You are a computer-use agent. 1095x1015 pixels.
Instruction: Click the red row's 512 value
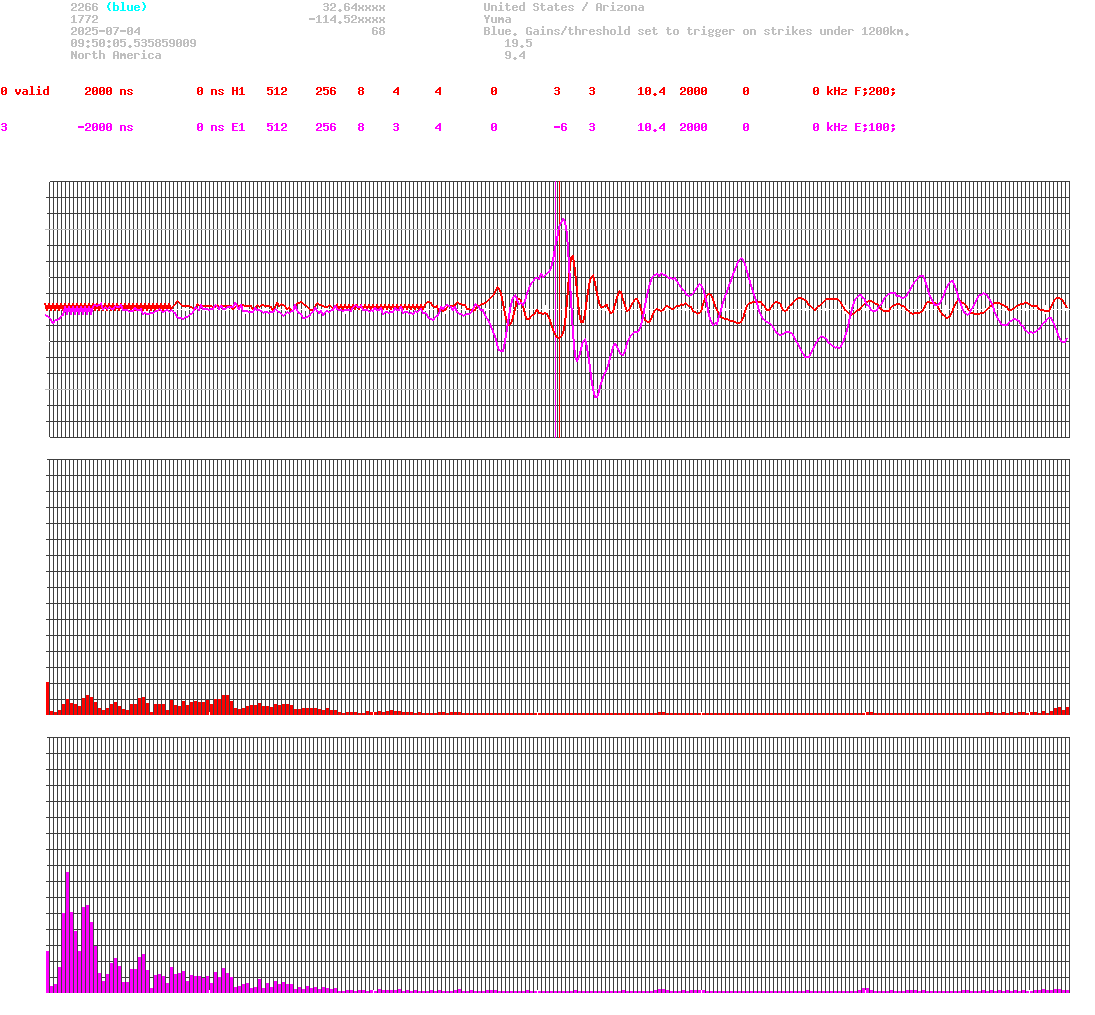277,92
